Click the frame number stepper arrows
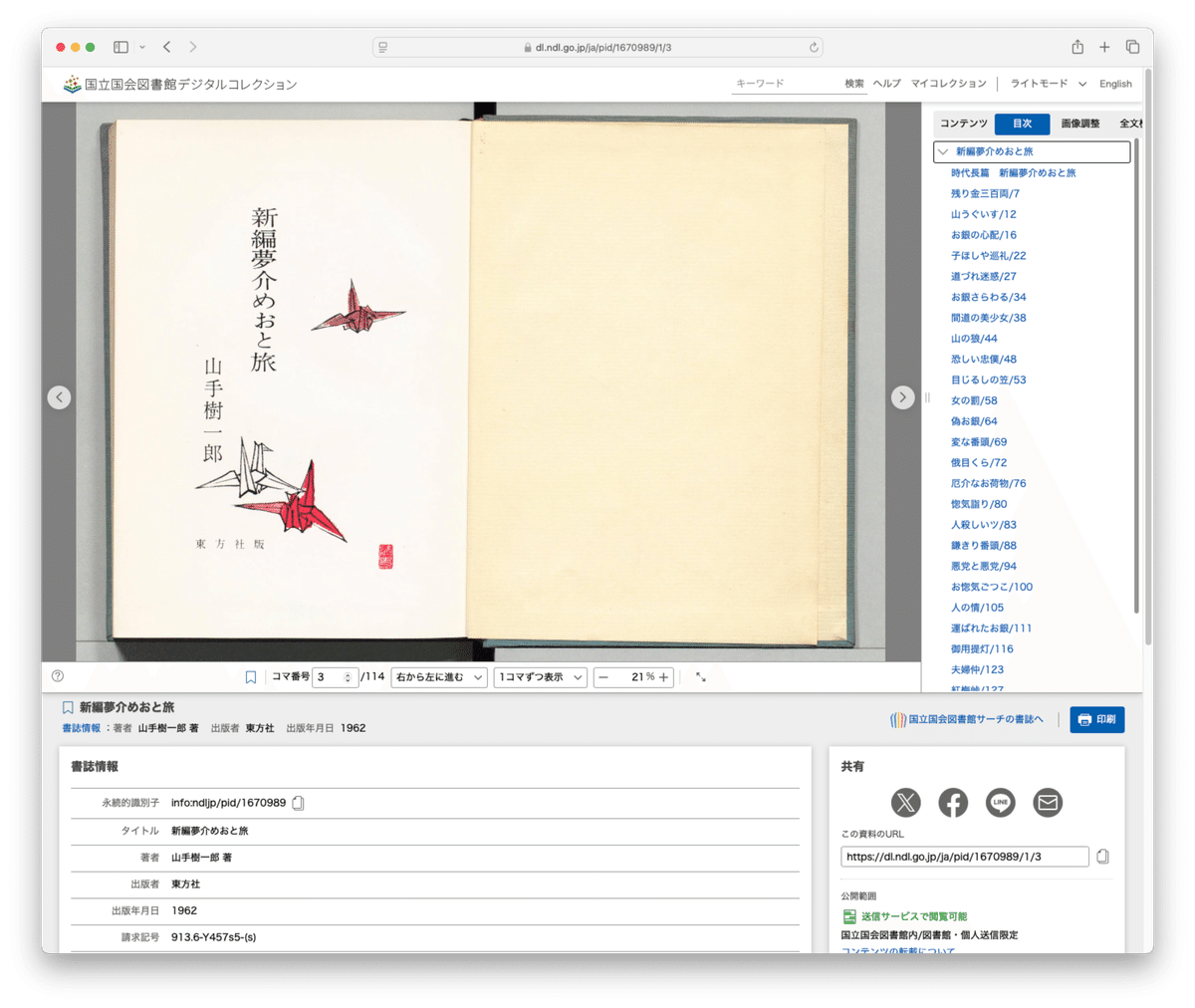1195x1008 pixels. (348, 677)
